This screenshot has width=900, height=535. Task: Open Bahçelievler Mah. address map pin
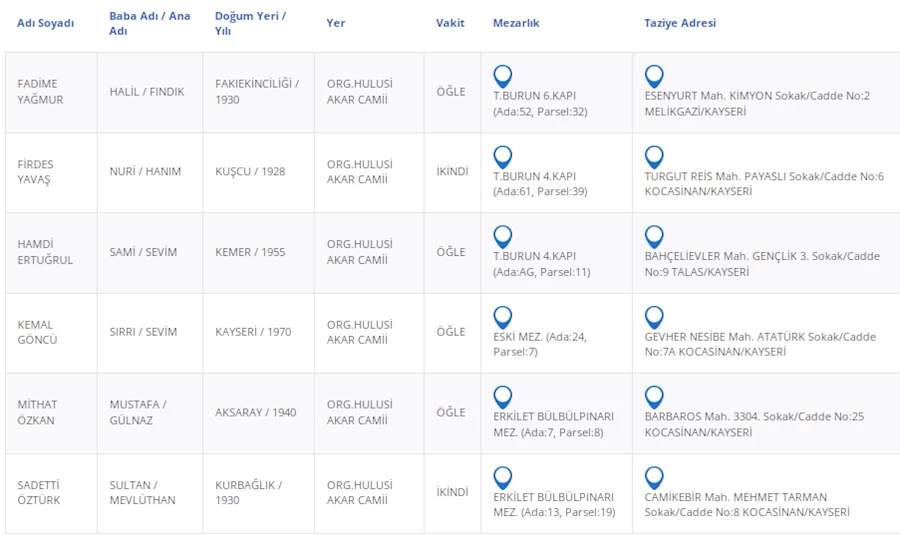[654, 236]
